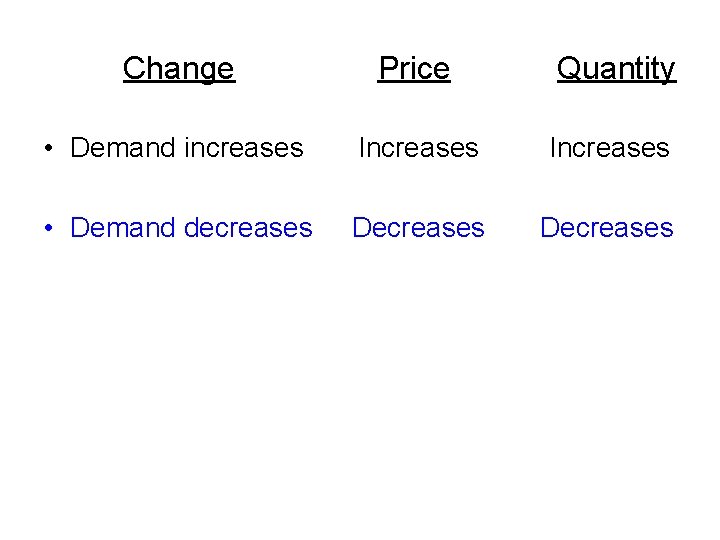The width and height of the screenshot is (720, 540).
Task: Click the letter P in Price heading
Action: click(x=388, y=68)
